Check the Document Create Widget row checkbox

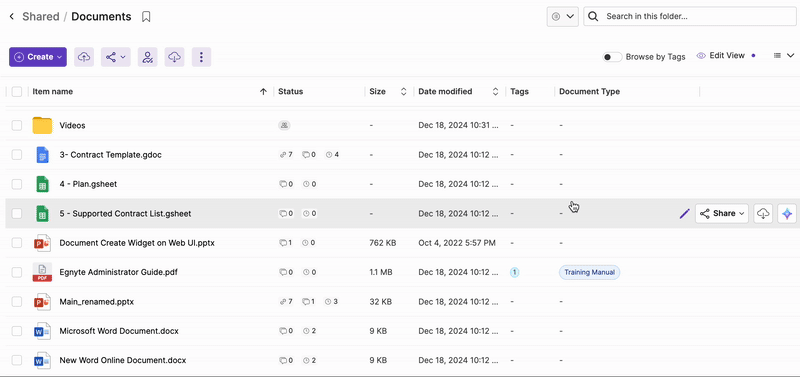pyautogui.click(x=17, y=243)
